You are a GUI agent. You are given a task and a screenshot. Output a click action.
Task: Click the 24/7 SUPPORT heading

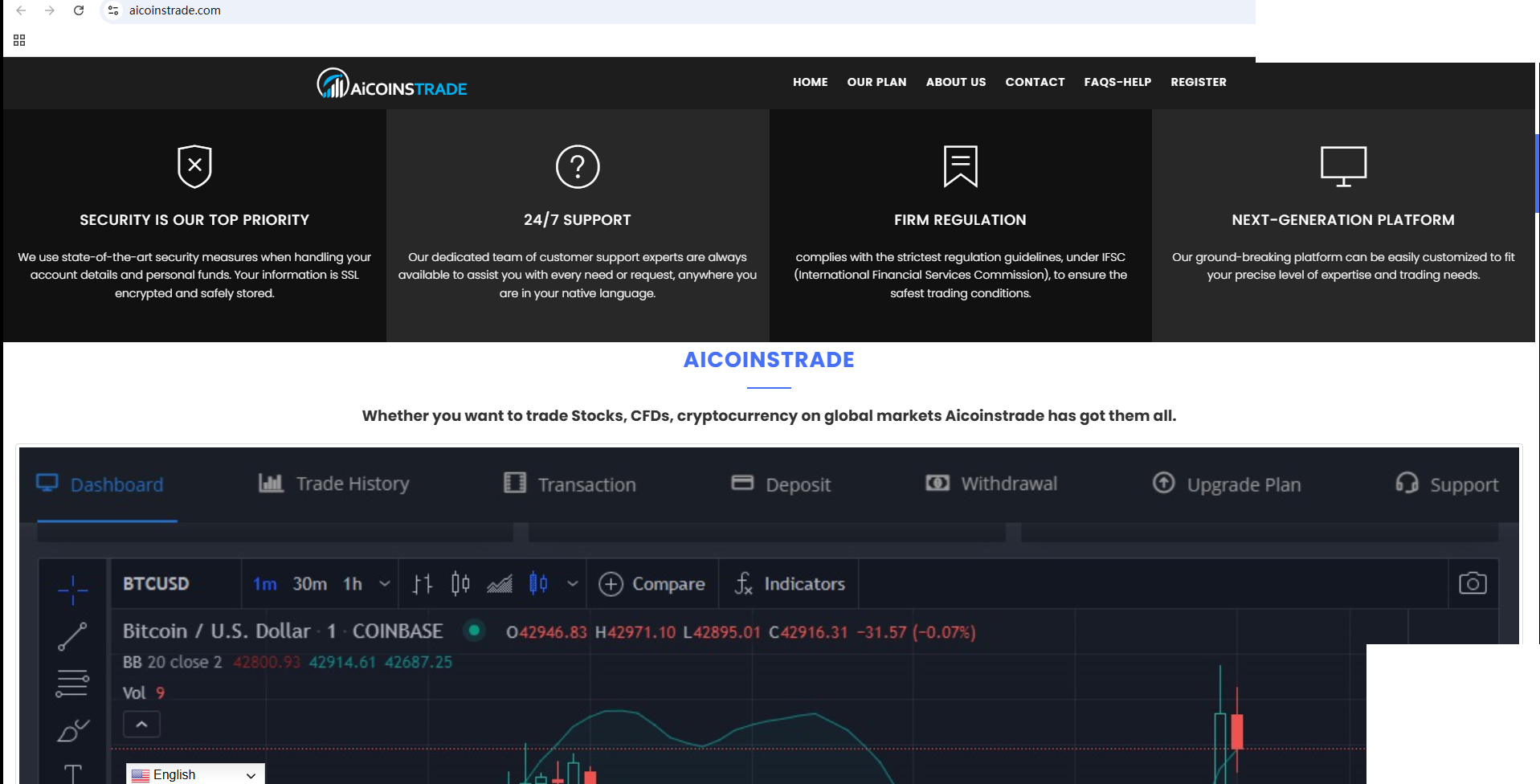[578, 220]
